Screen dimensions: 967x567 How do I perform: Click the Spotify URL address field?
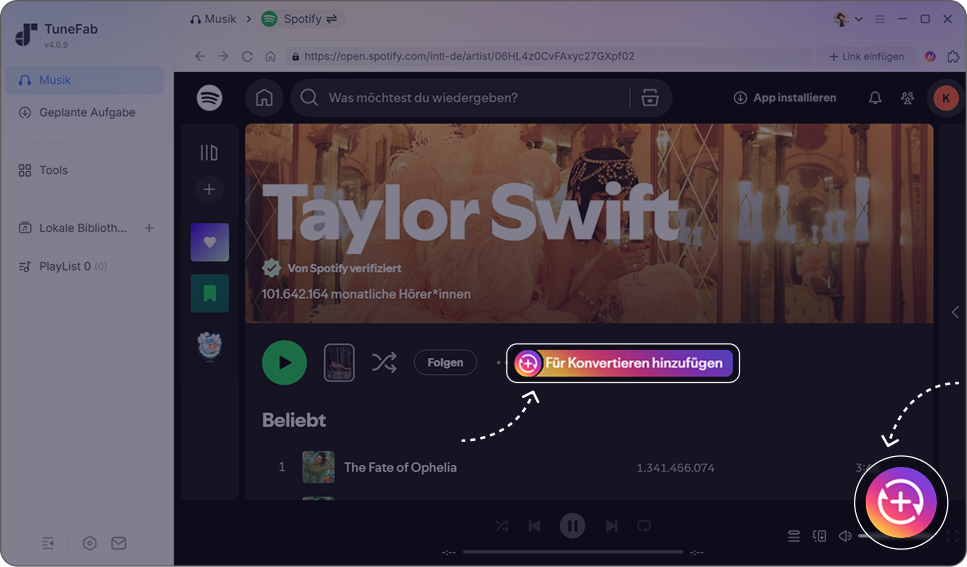548,56
